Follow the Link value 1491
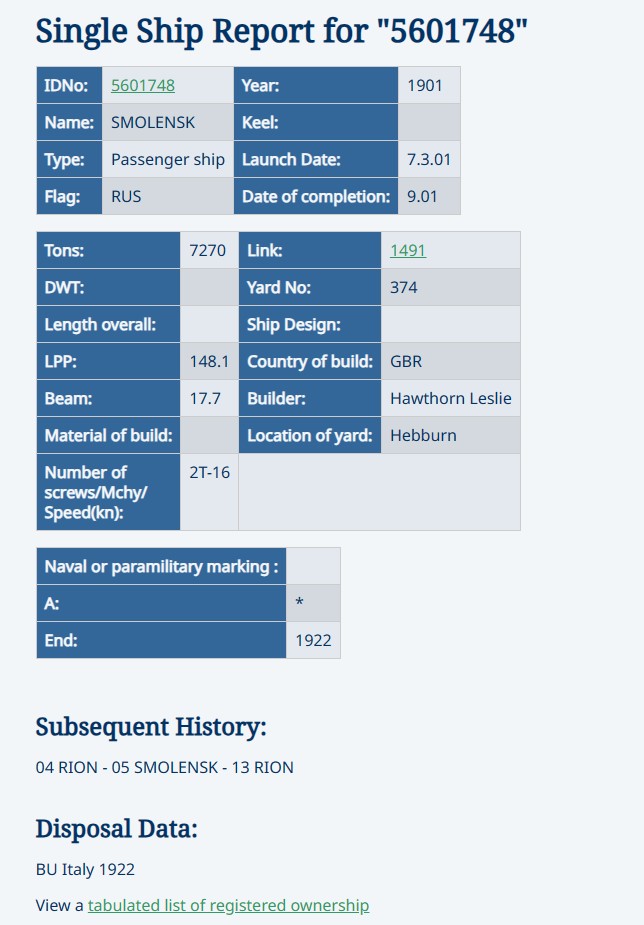 pos(408,250)
